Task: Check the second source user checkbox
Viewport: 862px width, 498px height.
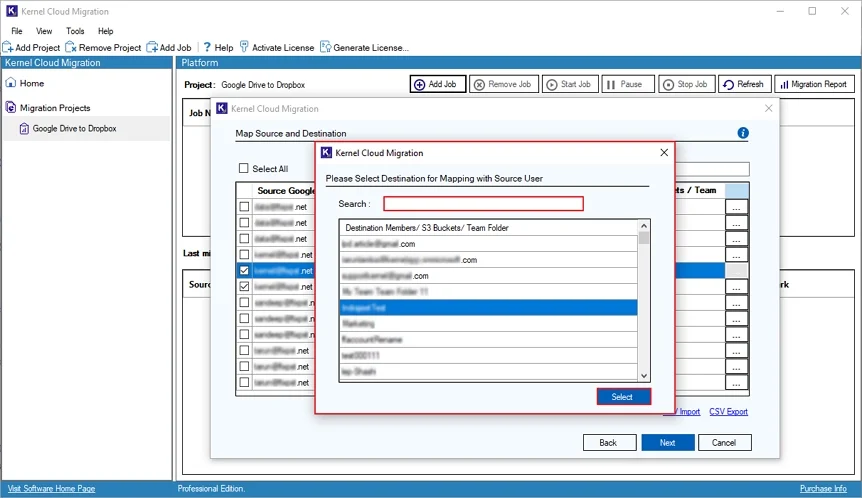Action: click(x=244, y=223)
